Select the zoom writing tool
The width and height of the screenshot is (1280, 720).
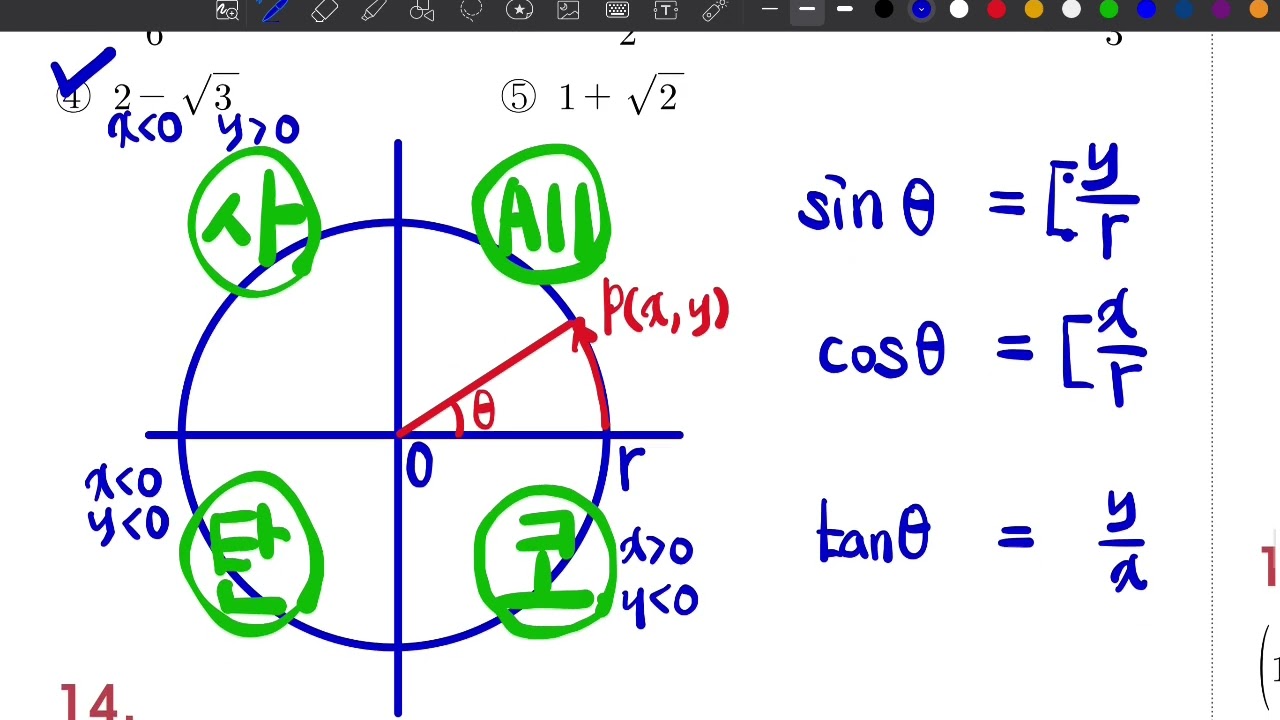pyautogui.click(x=228, y=10)
